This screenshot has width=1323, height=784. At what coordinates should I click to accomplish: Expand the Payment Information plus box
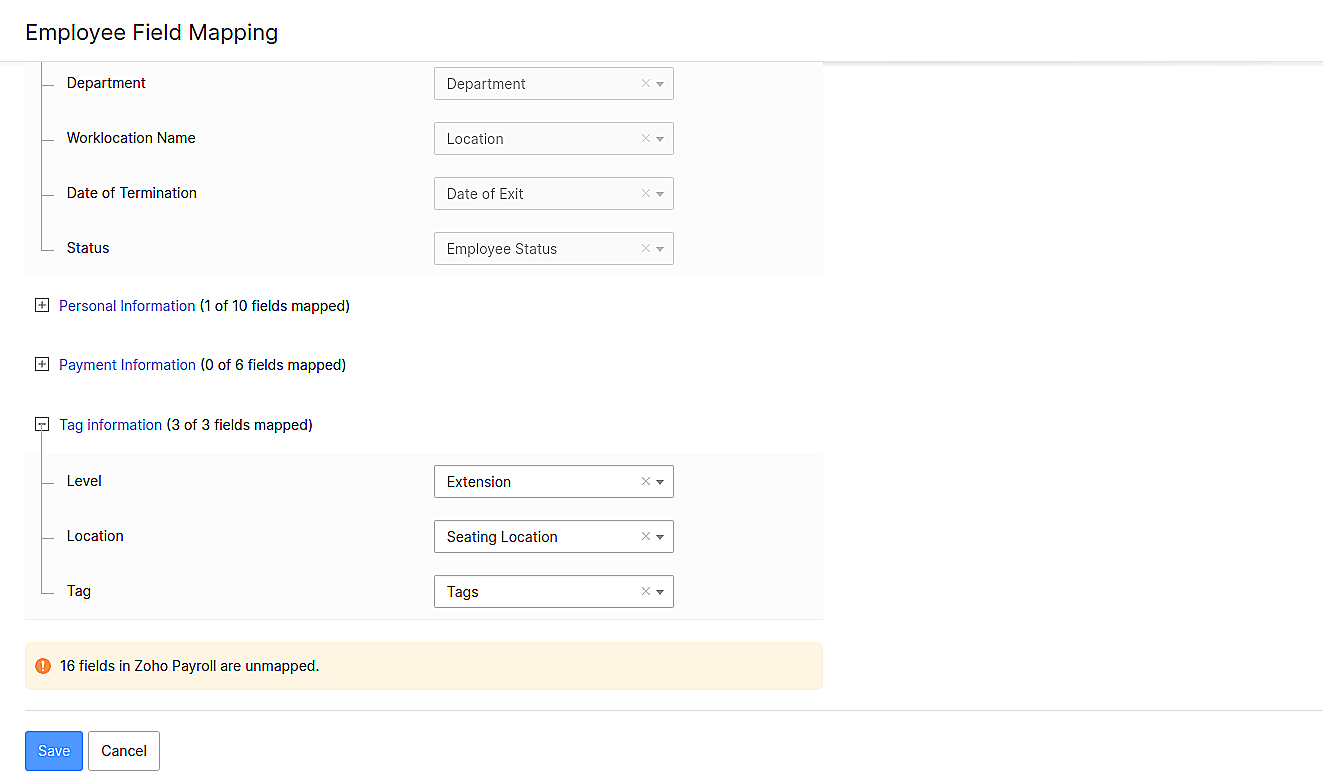(x=42, y=365)
